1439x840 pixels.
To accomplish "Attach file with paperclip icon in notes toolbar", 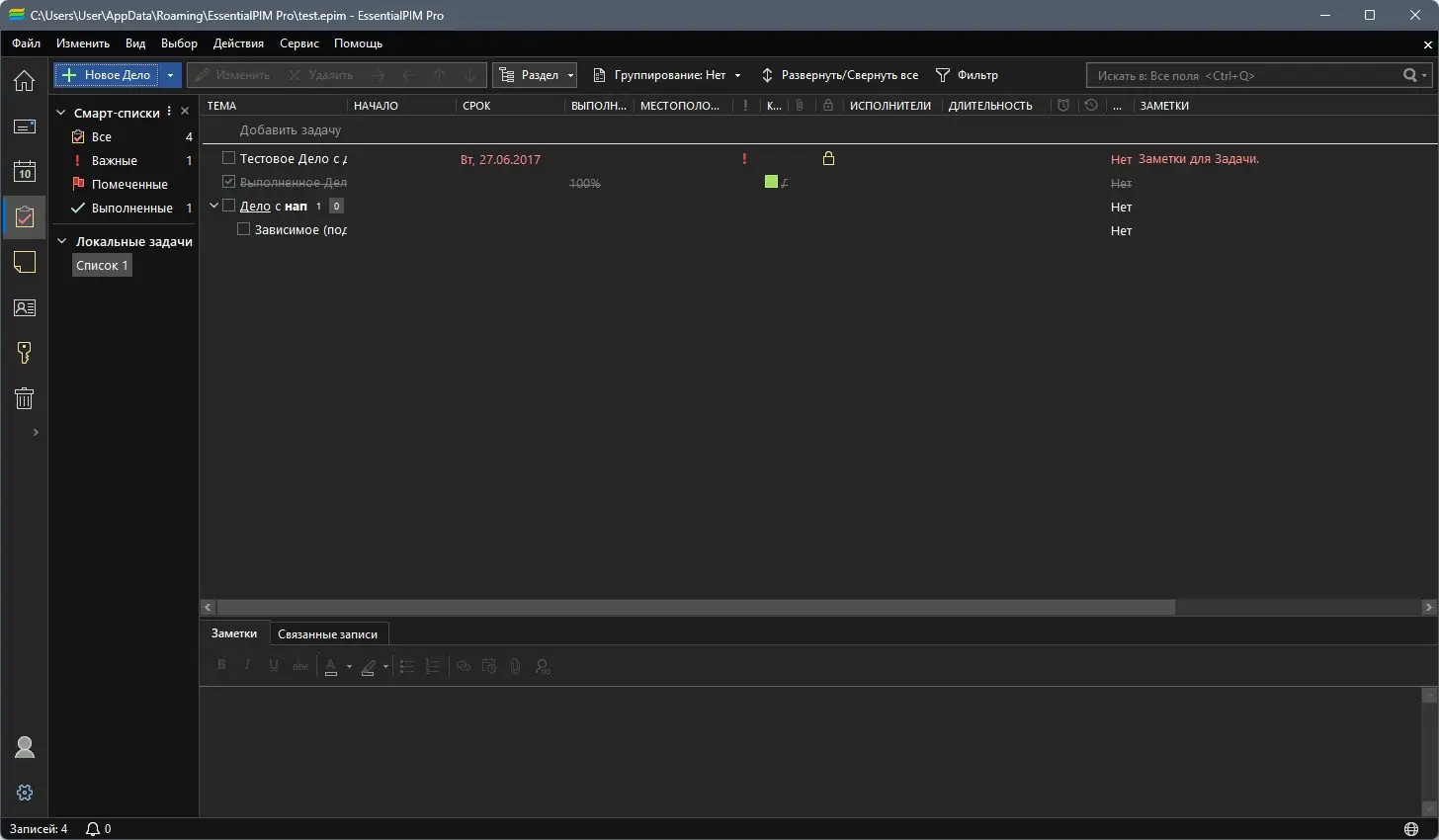I will pyautogui.click(x=515, y=666).
